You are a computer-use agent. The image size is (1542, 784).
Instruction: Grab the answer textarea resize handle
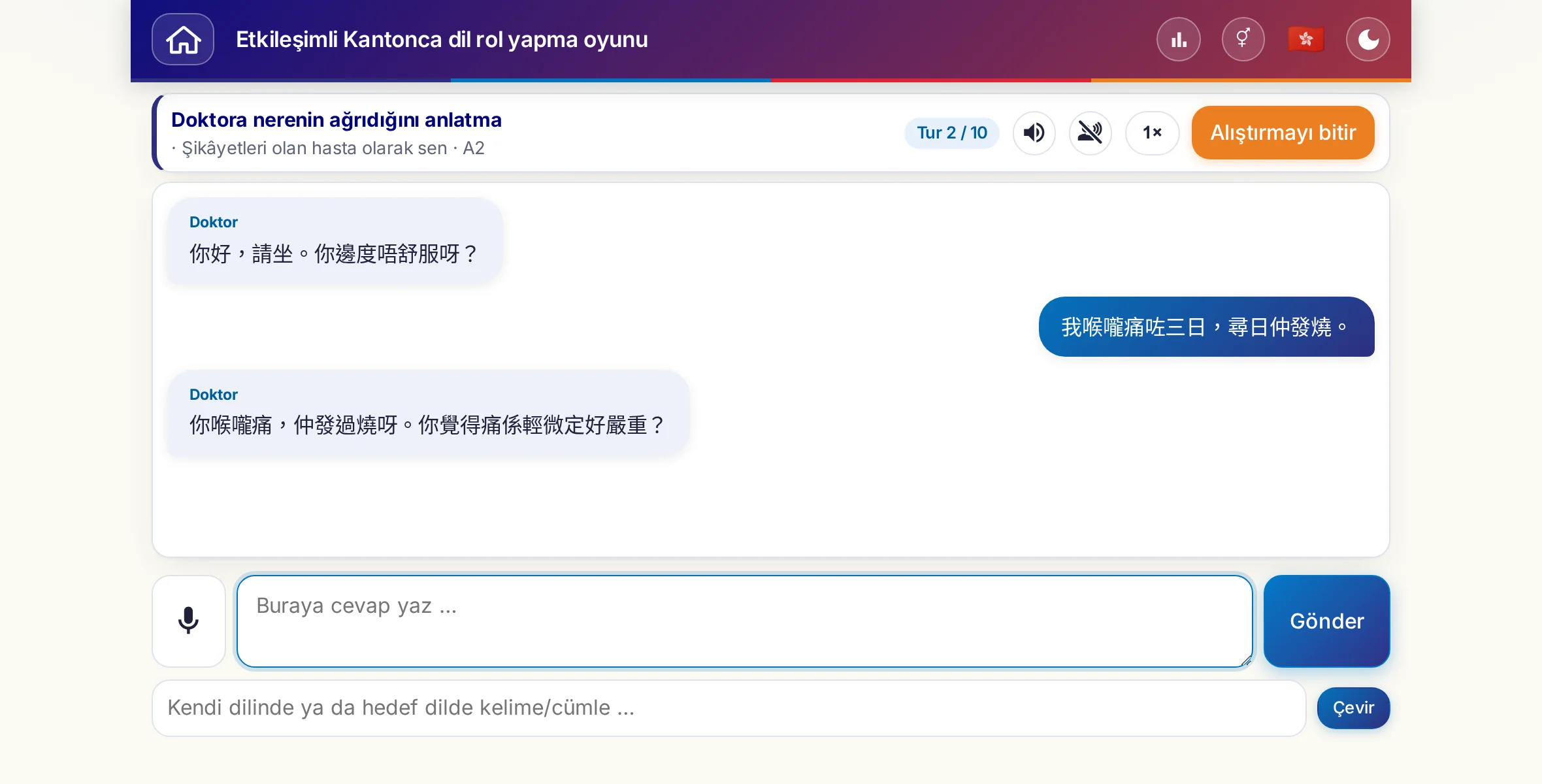[1246, 661]
